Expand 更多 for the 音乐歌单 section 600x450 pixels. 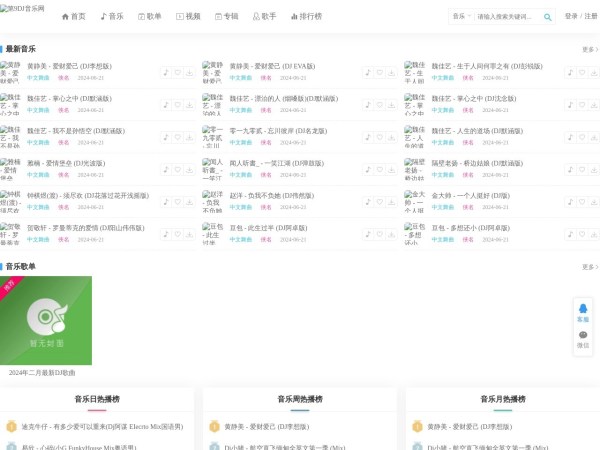tap(589, 267)
